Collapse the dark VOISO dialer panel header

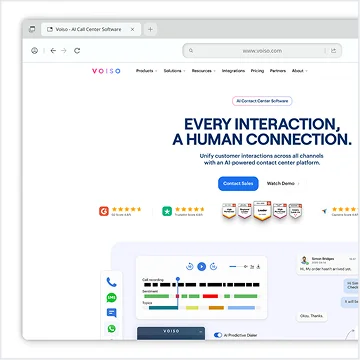tap(200, 331)
